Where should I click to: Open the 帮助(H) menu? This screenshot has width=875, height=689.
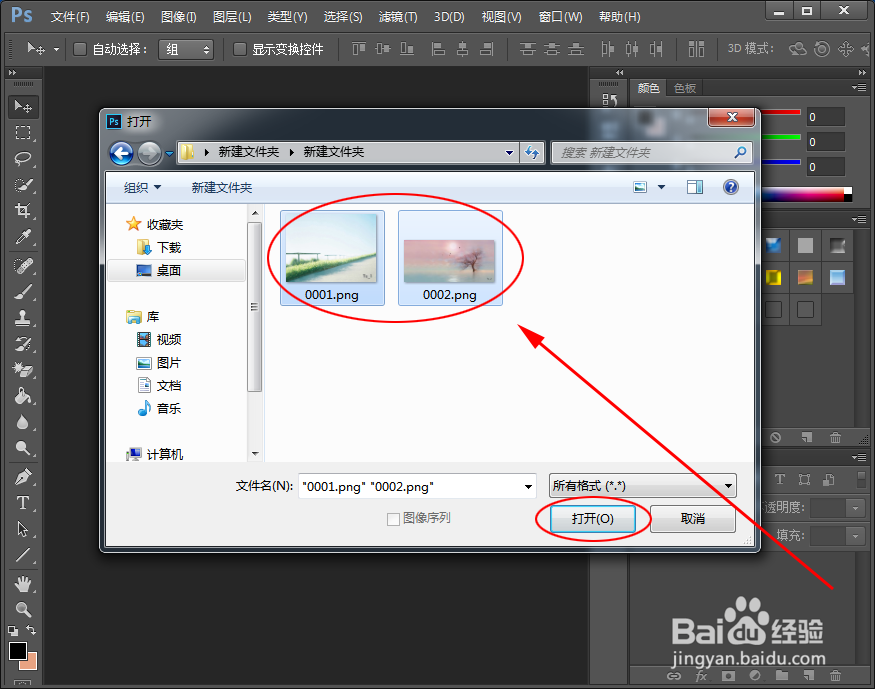click(619, 17)
